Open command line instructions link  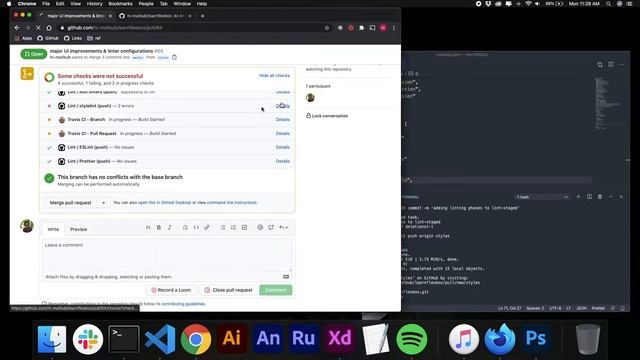pos(232,202)
